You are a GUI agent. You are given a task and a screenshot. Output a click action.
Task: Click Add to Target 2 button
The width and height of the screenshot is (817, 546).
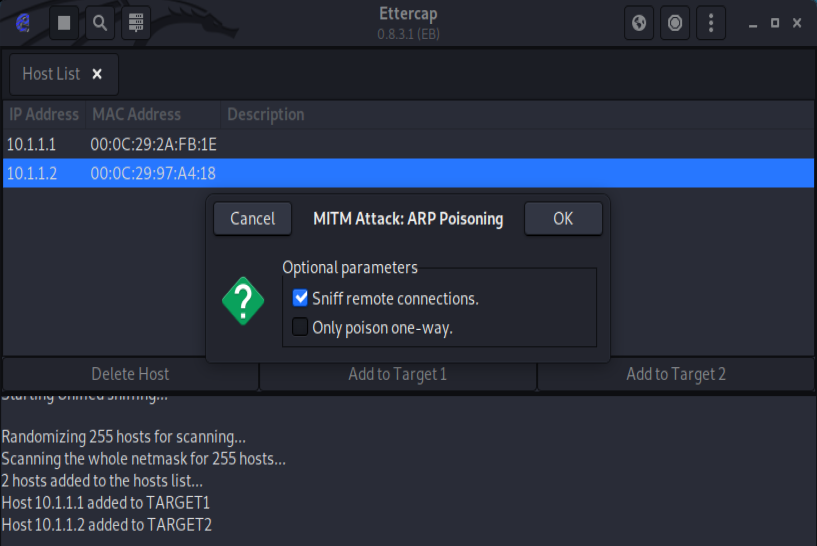(x=676, y=374)
